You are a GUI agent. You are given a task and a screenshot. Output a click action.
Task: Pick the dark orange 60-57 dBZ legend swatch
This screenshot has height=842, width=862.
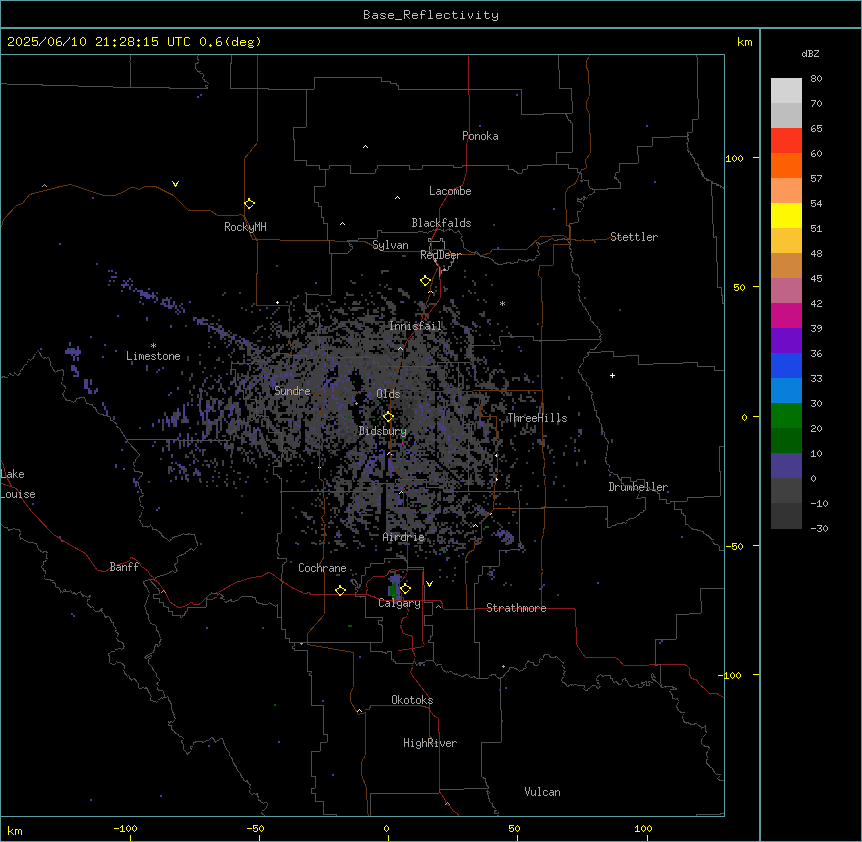coord(786,165)
